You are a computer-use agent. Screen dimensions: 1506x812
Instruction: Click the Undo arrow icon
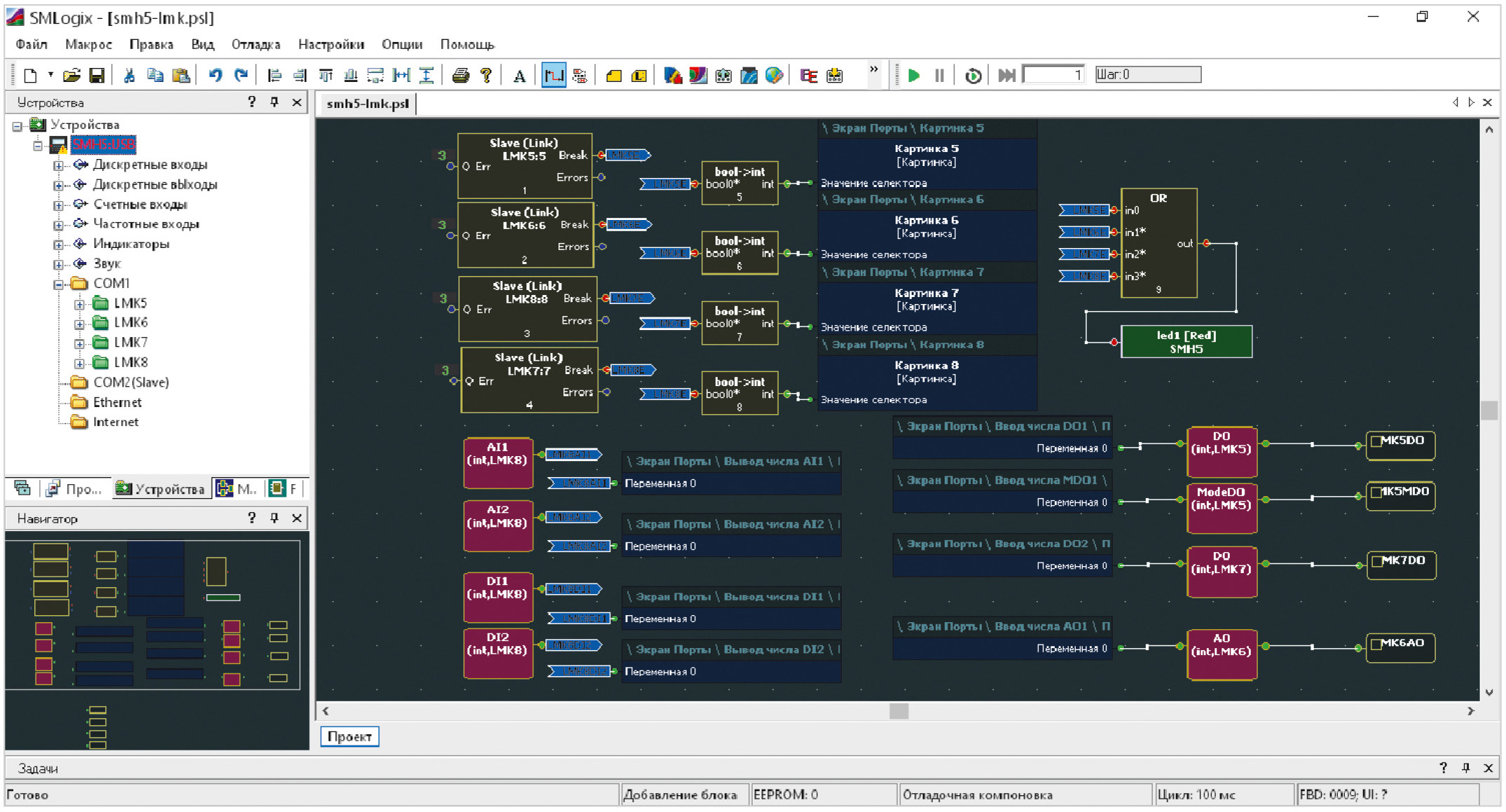215,75
